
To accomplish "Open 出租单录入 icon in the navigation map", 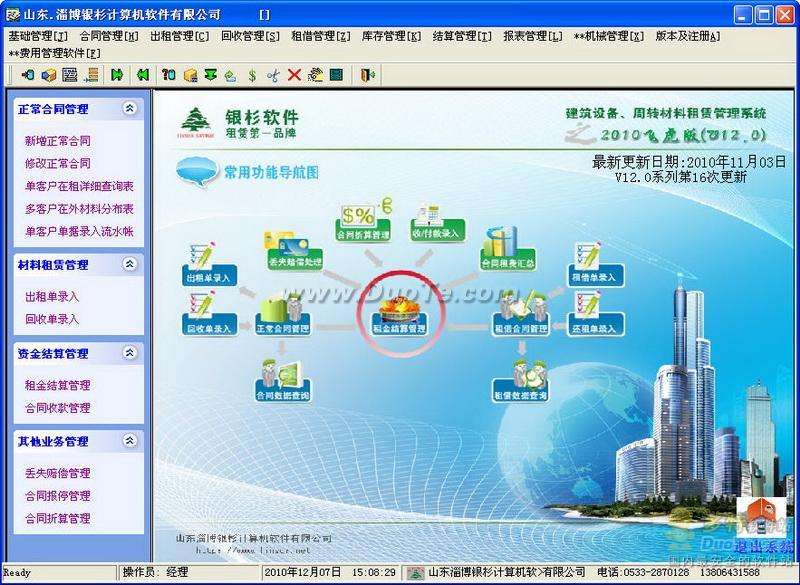I will (209, 264).
